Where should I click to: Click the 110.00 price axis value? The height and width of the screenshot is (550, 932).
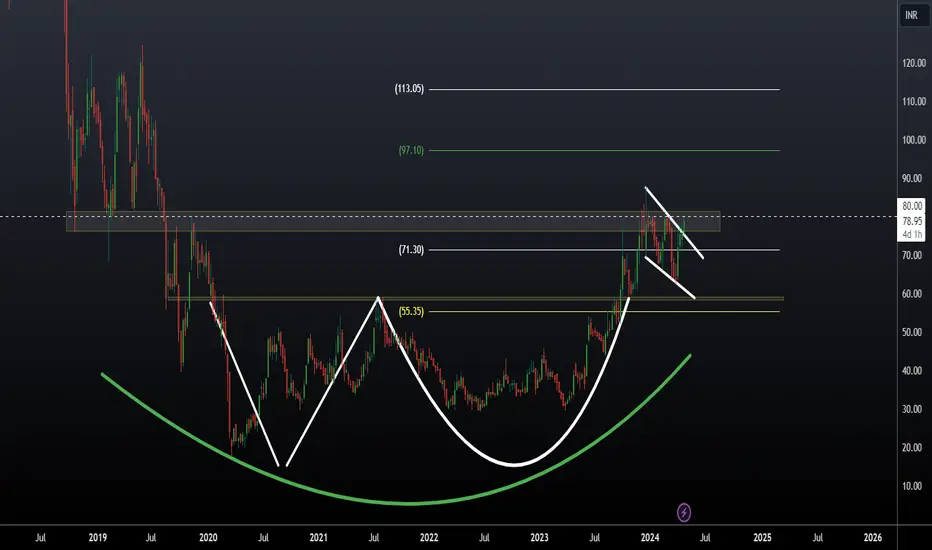pos(914,102)
